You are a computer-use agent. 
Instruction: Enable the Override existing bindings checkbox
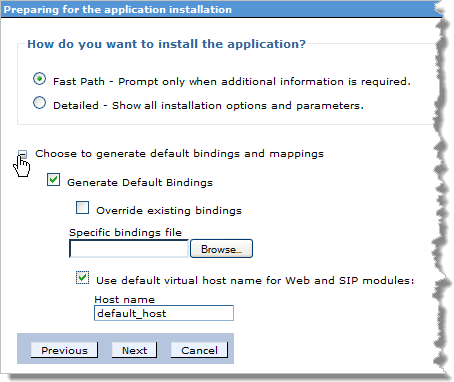[x=82, y=208]
